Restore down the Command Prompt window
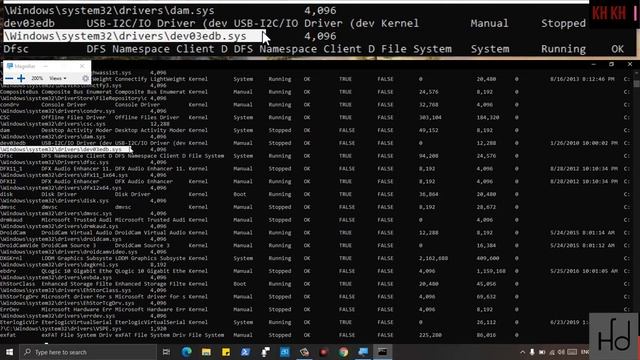 (611, 64)
